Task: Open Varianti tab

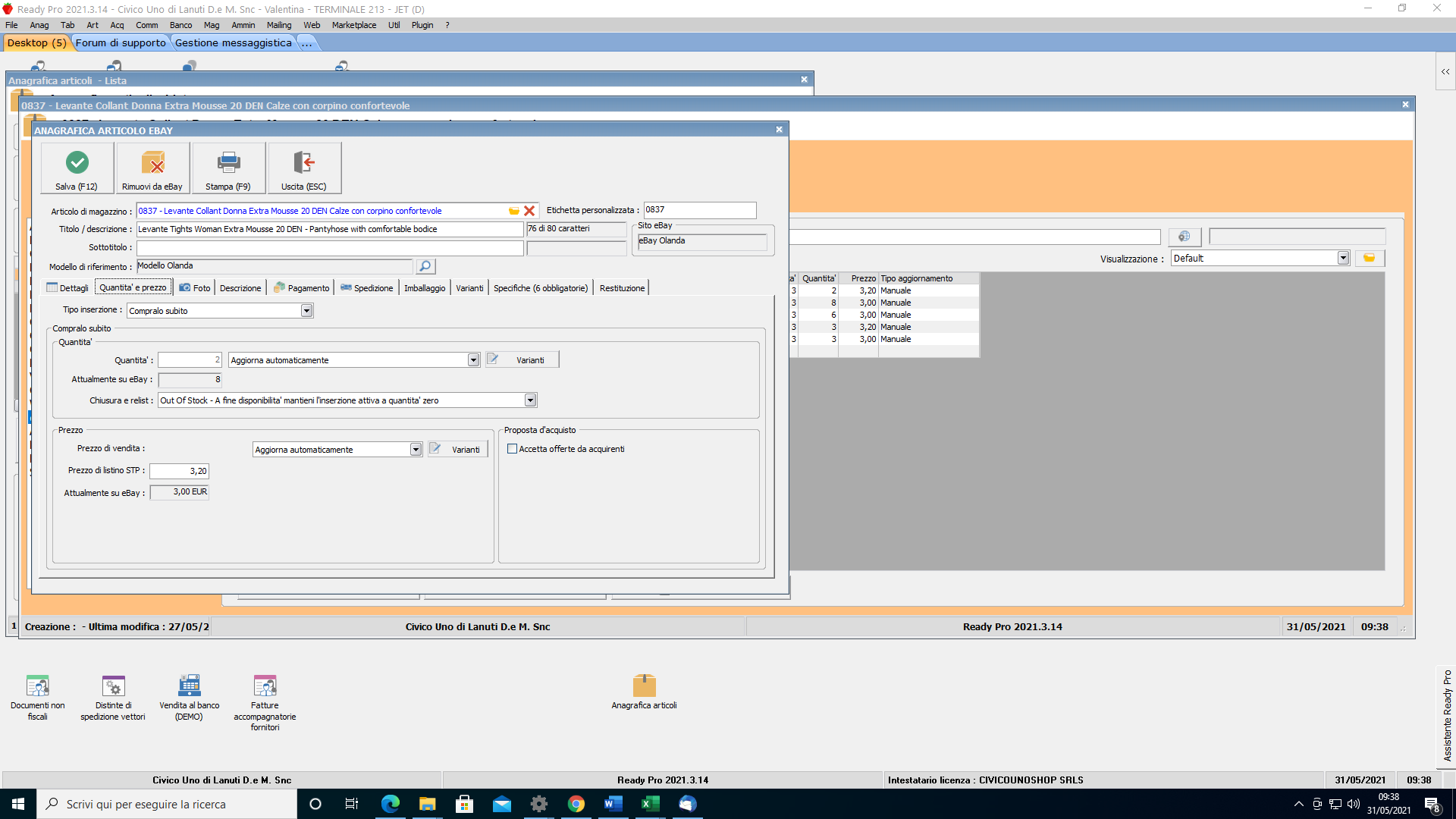Action: point(469,288)
